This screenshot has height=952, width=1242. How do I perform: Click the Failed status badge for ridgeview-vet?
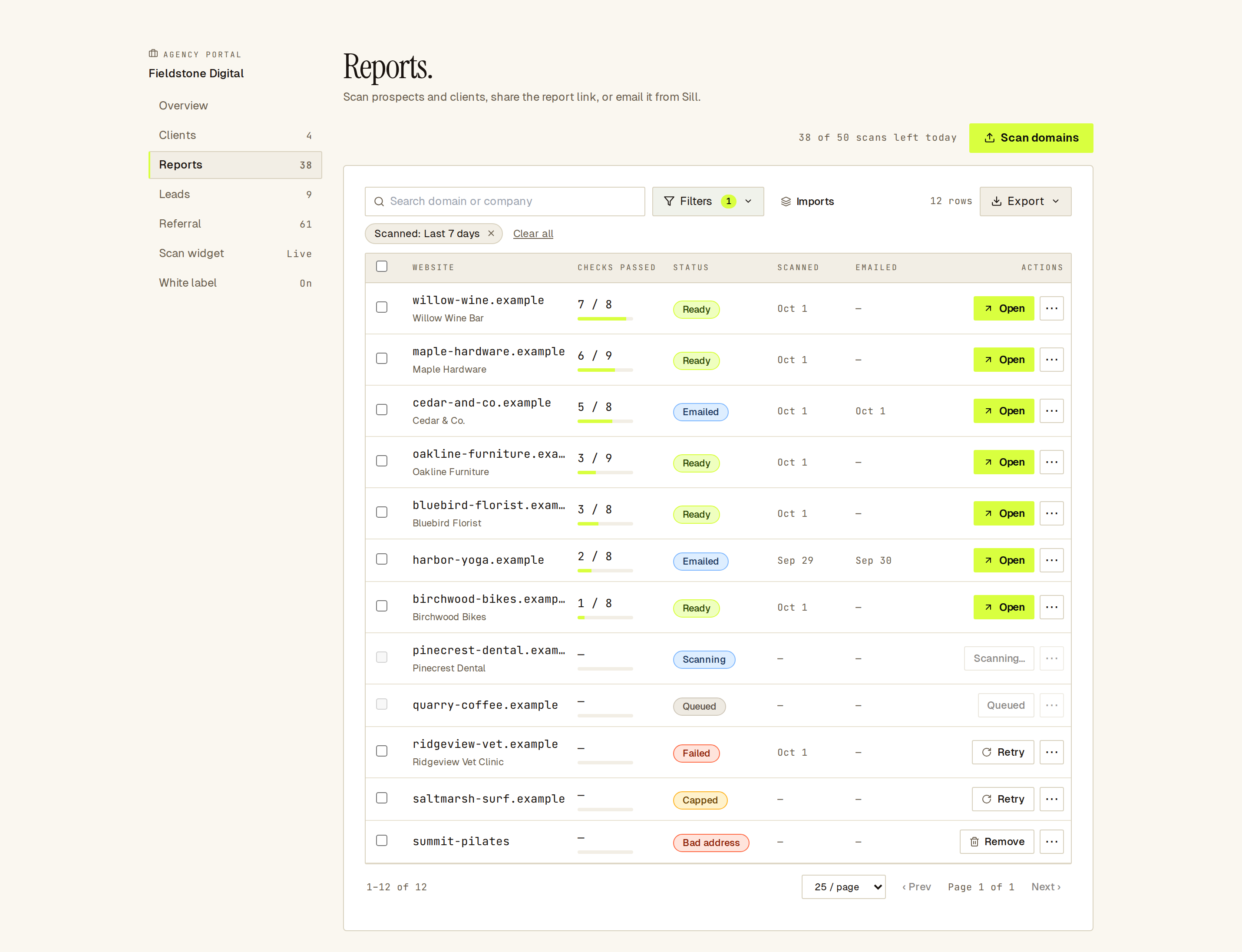pos(696,753)
